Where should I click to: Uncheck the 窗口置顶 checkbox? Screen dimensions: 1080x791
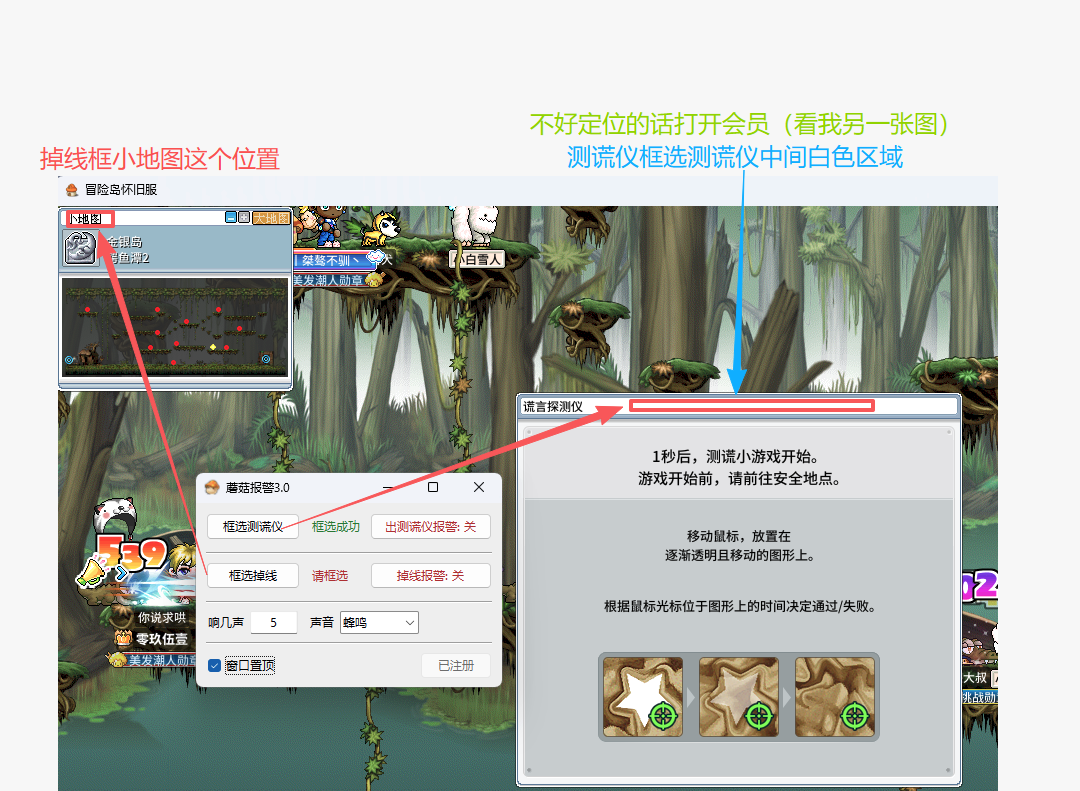click(x=214, y=666)
